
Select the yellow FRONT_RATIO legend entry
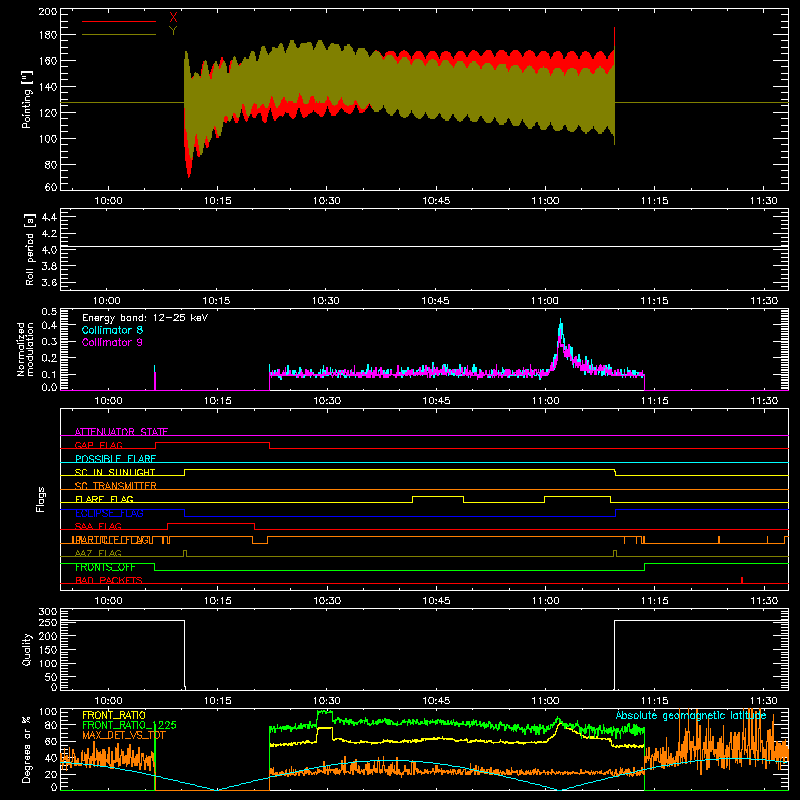[x=114, y=715]
